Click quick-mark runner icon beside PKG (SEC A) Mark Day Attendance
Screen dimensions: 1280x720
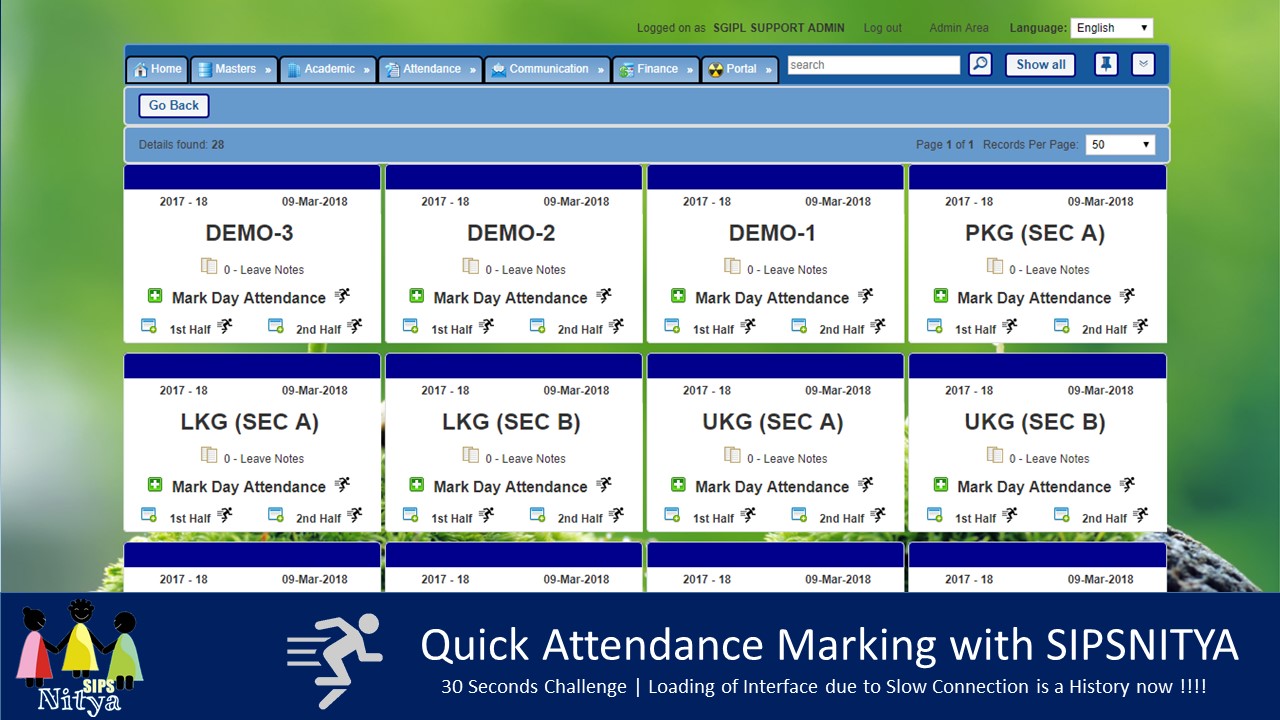click(x=1128, y=296)
